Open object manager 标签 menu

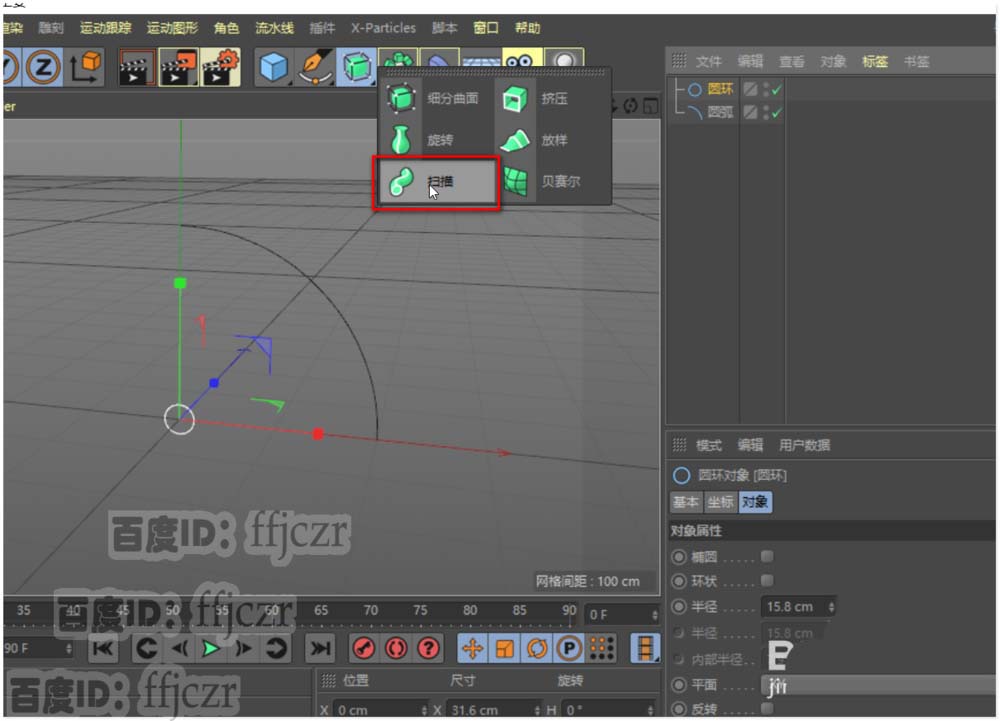874,62
